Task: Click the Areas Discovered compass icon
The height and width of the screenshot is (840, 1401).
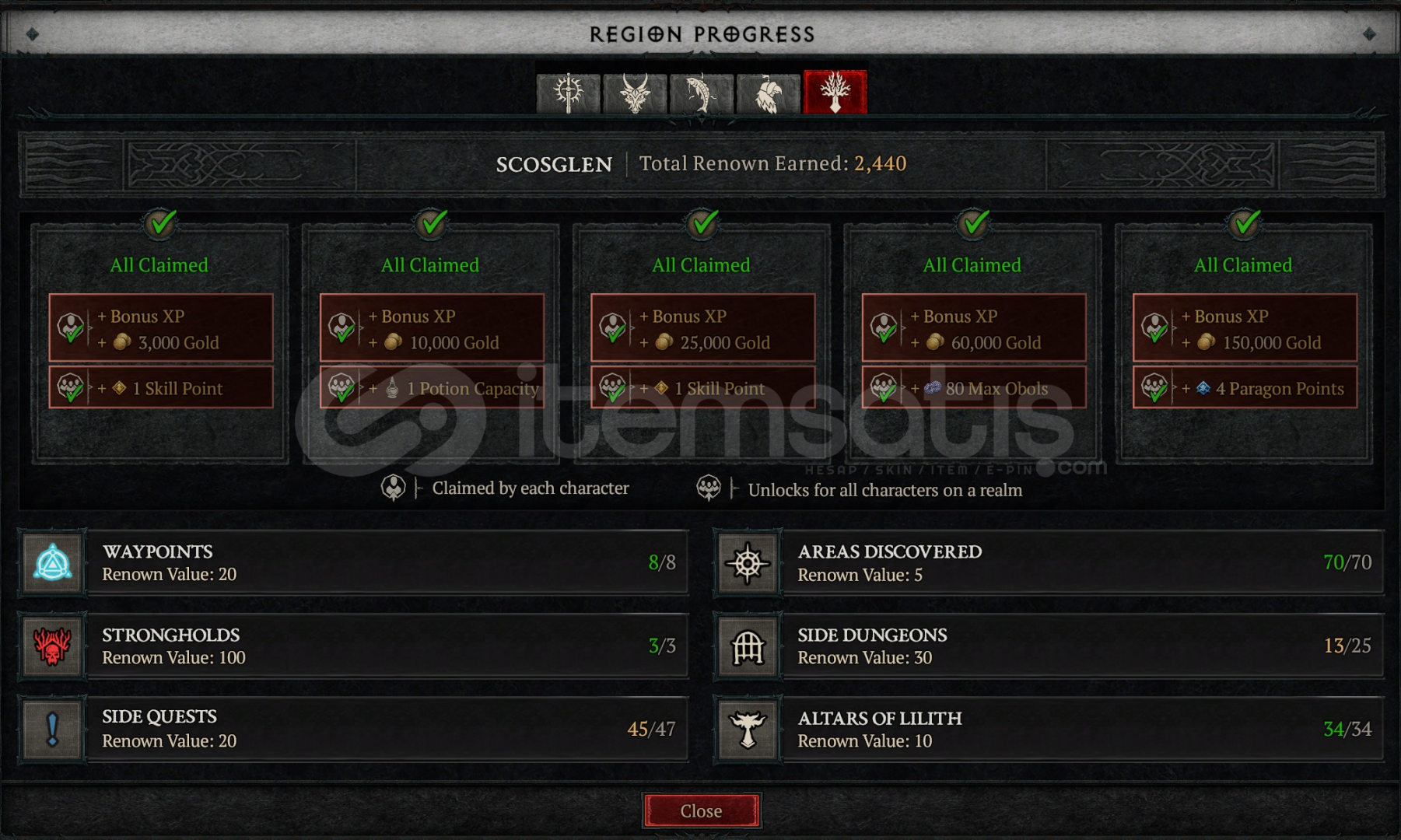Action: pyautogui.click(x=748, y=562)
